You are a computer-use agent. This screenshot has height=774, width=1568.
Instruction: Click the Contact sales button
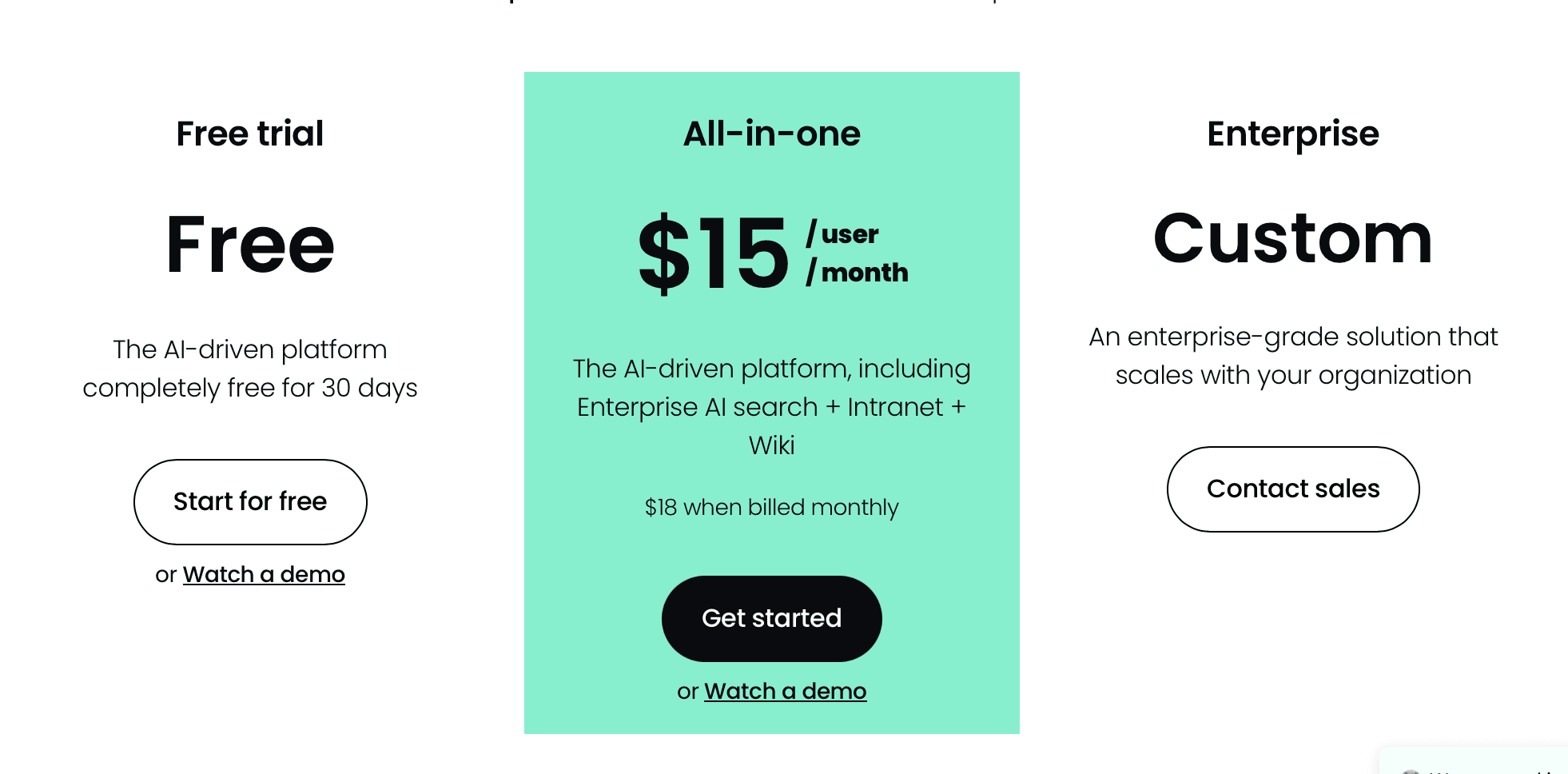1292,489
